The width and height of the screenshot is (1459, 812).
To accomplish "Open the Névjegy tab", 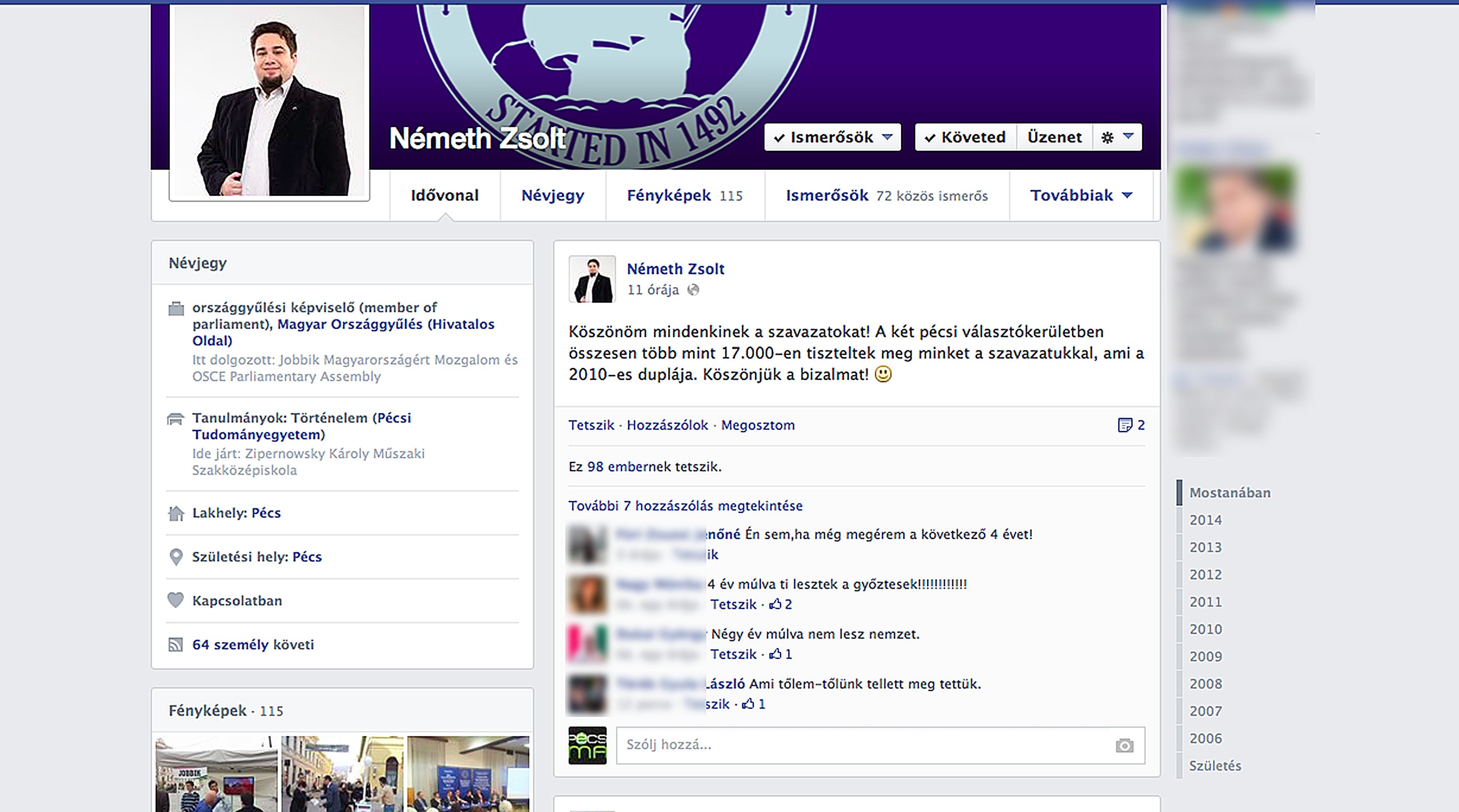I will tap(553, 195).
